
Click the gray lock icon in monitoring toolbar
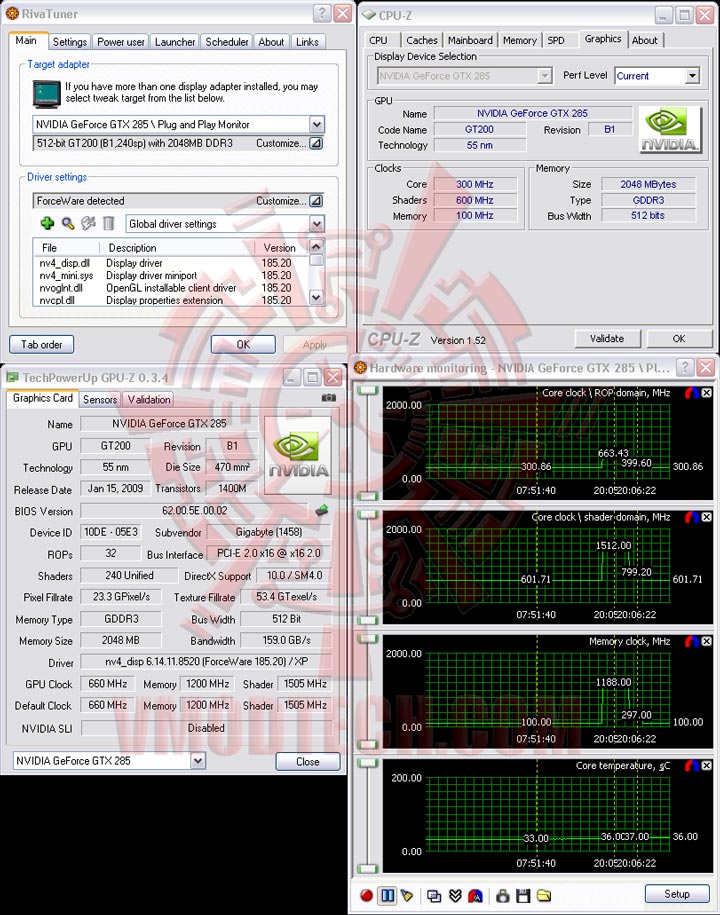502,895
